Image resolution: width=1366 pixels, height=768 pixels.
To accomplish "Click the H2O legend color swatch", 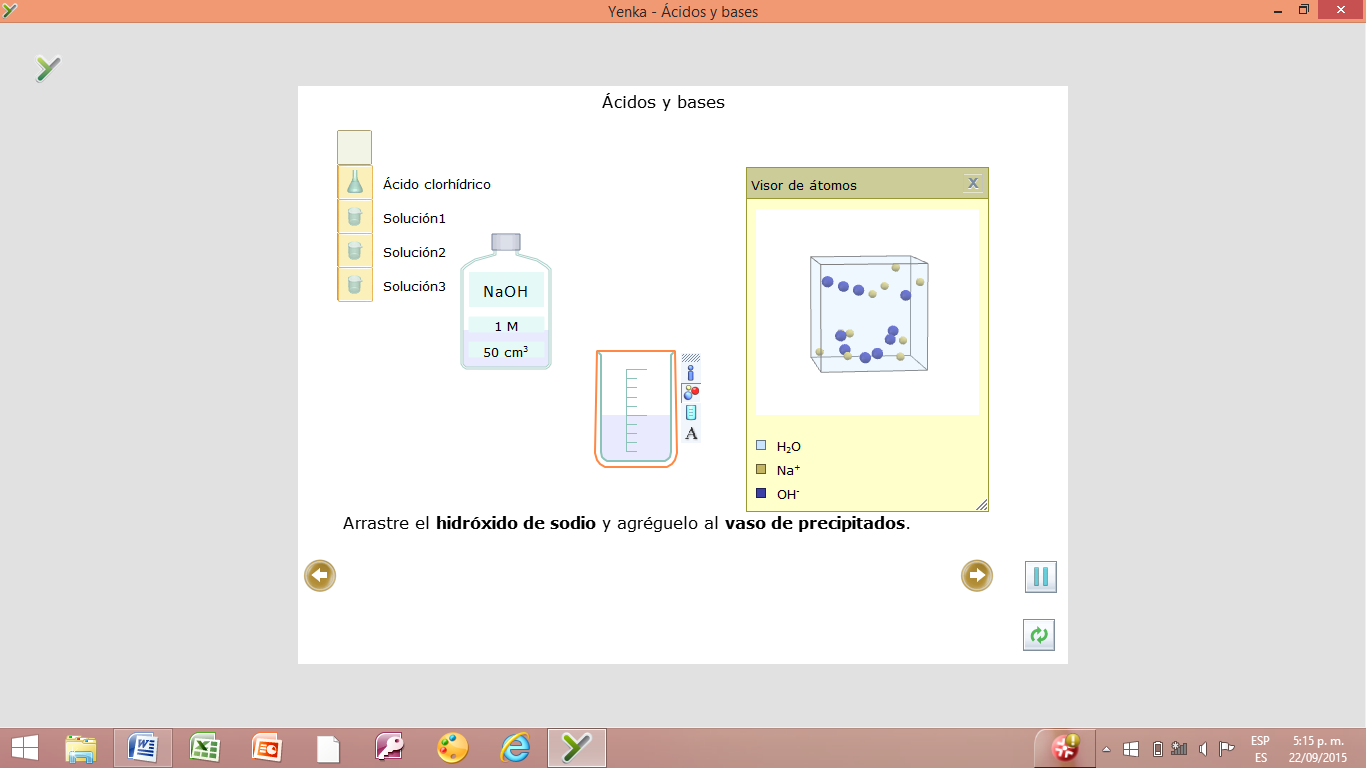I will (761, 446).
